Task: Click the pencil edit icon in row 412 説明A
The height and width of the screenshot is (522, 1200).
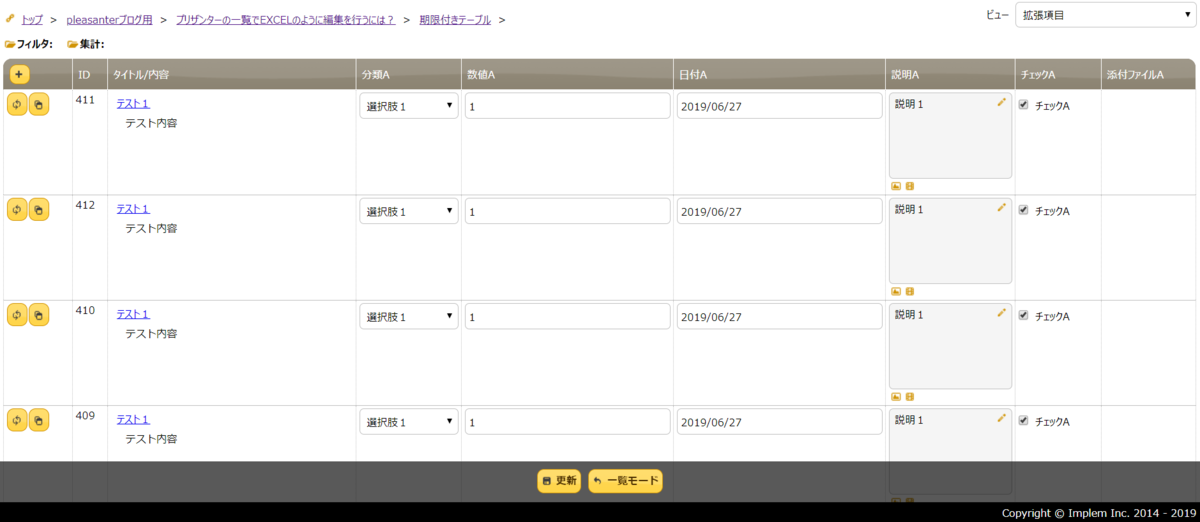Action: point(1001,207)
